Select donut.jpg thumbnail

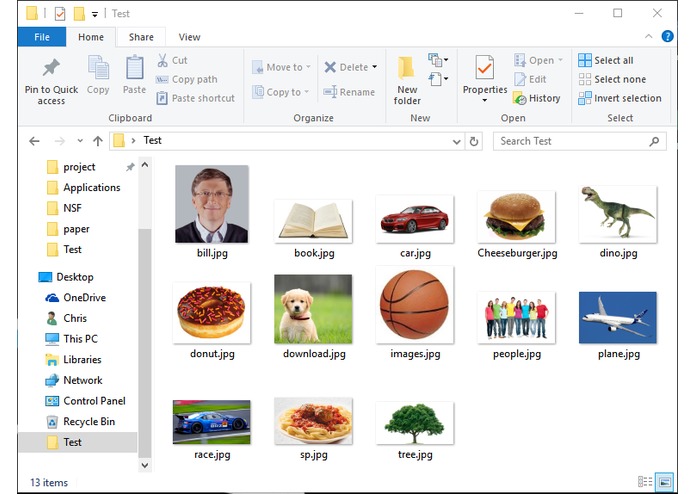211,313
